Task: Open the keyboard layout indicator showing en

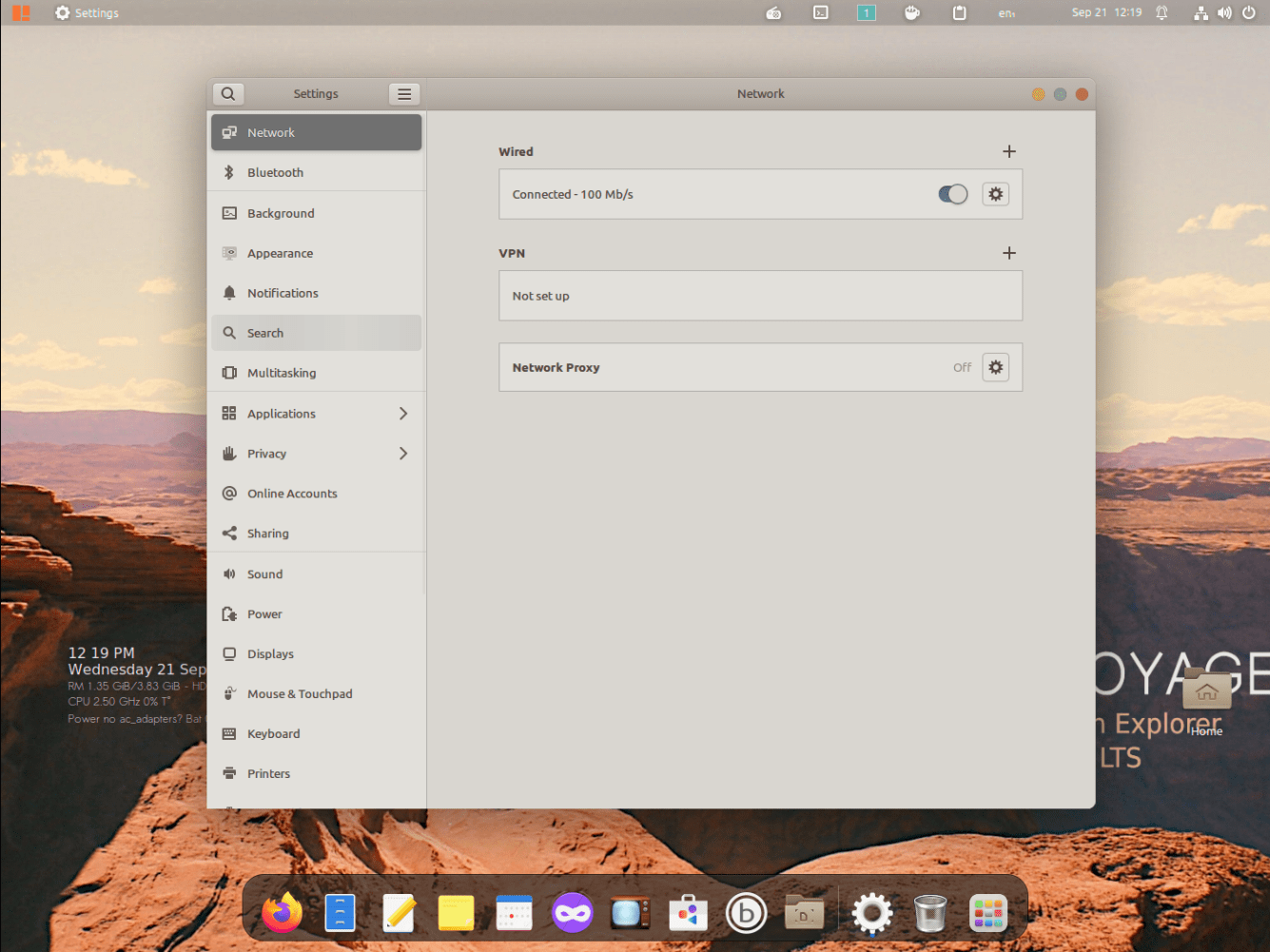Action: [1006, 12]
